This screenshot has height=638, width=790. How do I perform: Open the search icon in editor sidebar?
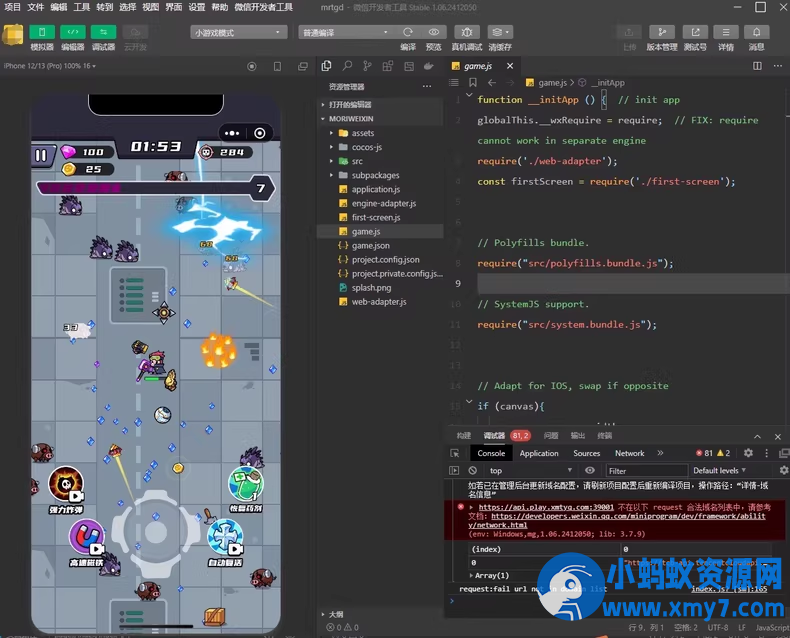345,66
